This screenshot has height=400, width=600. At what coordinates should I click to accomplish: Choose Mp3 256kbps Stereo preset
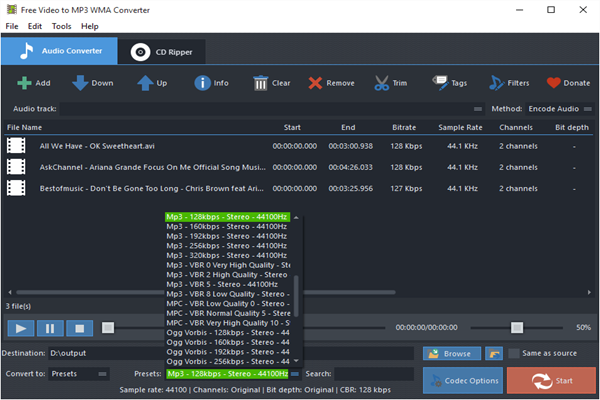[x=227, y=246]
